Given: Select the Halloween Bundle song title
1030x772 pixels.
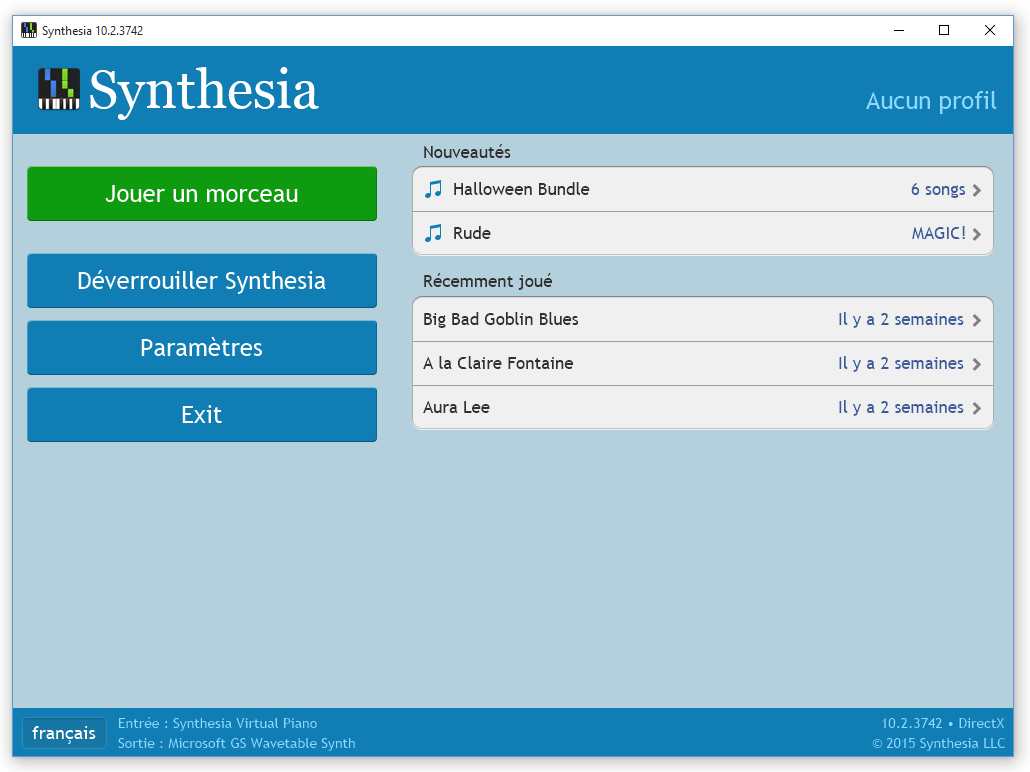Looking at the screenshot, I should [x=521, y=189].
